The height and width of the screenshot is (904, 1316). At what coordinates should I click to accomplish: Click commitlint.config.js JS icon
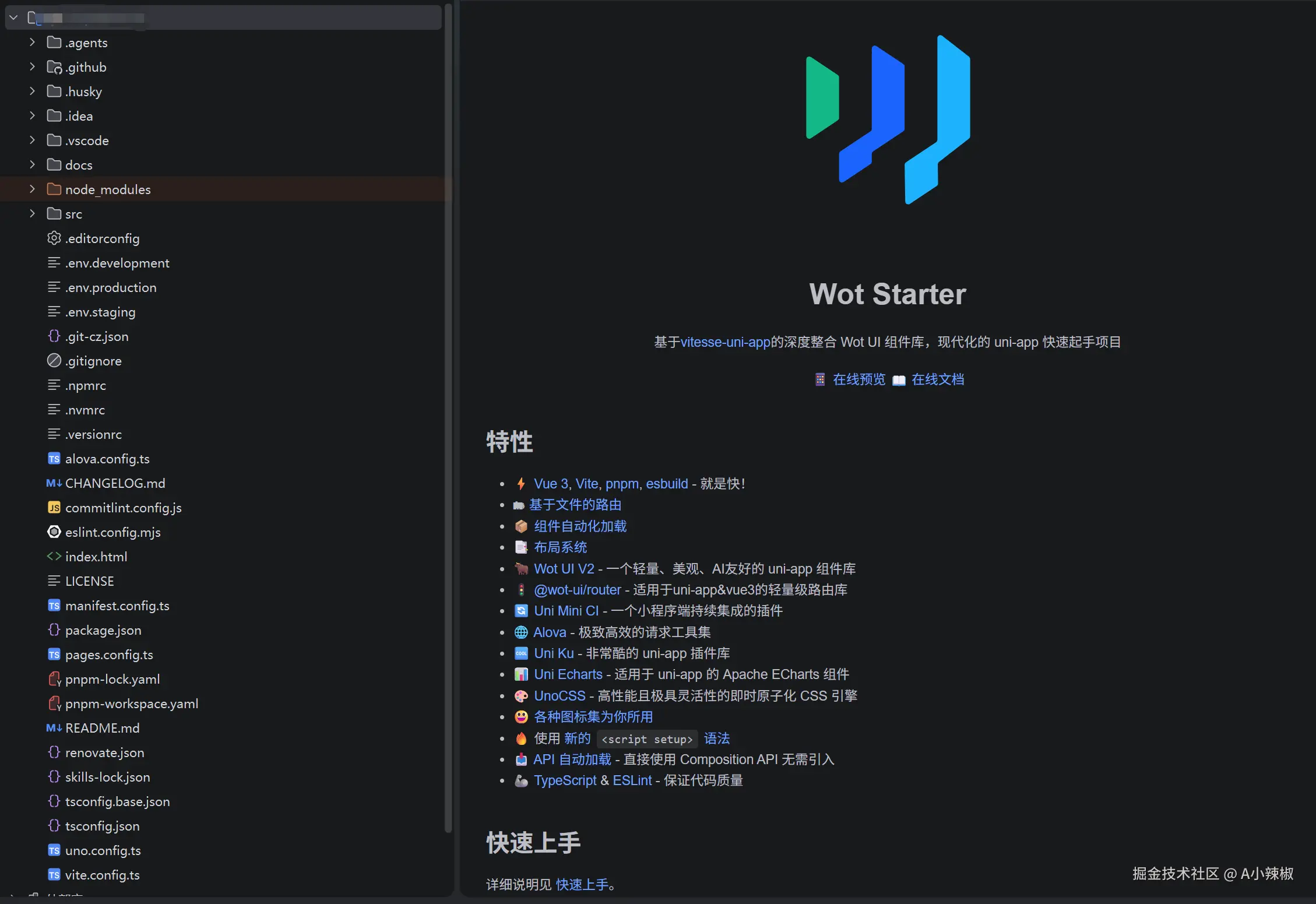(x=54, y=508)
